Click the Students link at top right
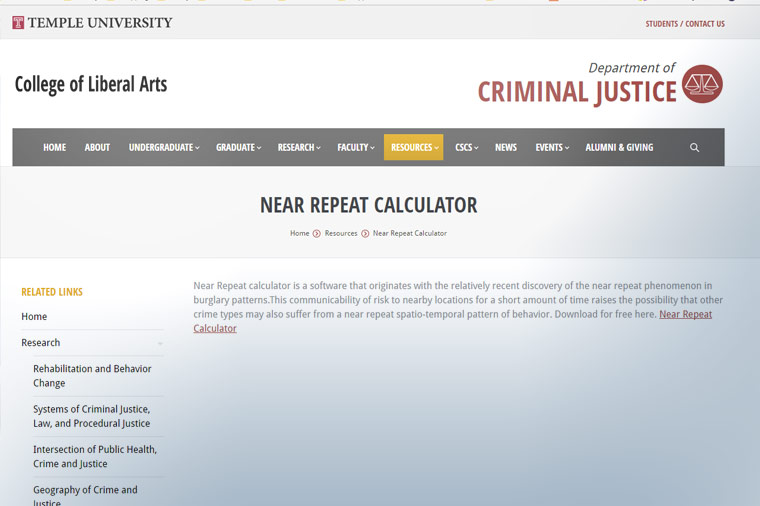The width and height of the screenshot is (760, 506). tap(662, 24)
